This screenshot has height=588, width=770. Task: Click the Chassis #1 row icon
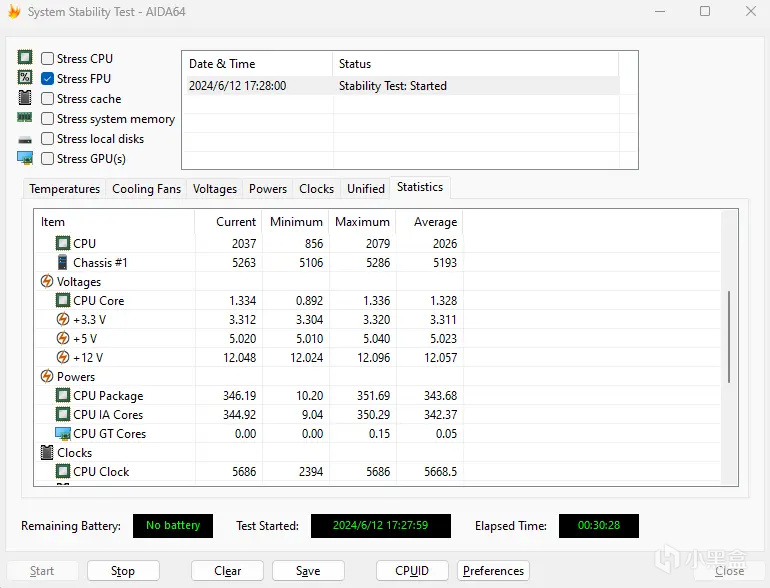point(62,262)
